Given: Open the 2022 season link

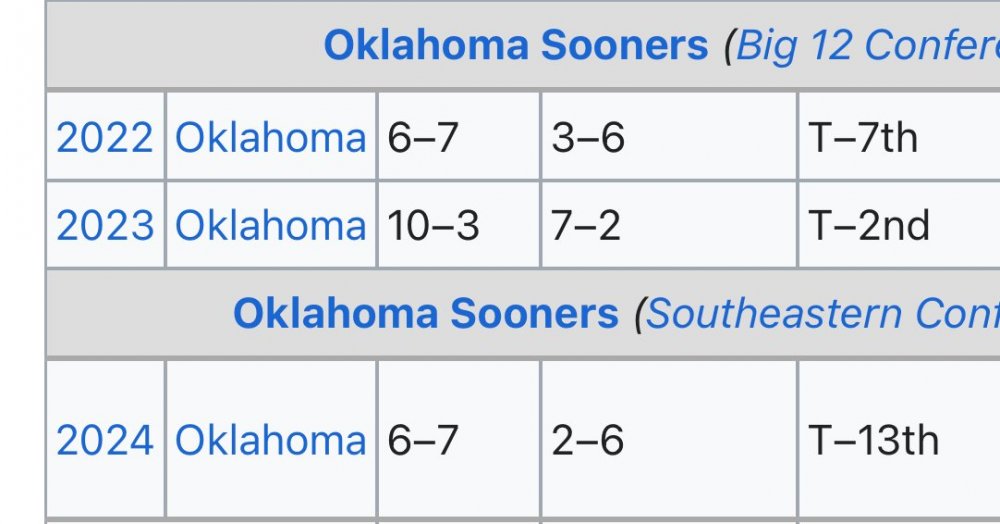Looking at the screenshot, I should (x=105, y=137).
